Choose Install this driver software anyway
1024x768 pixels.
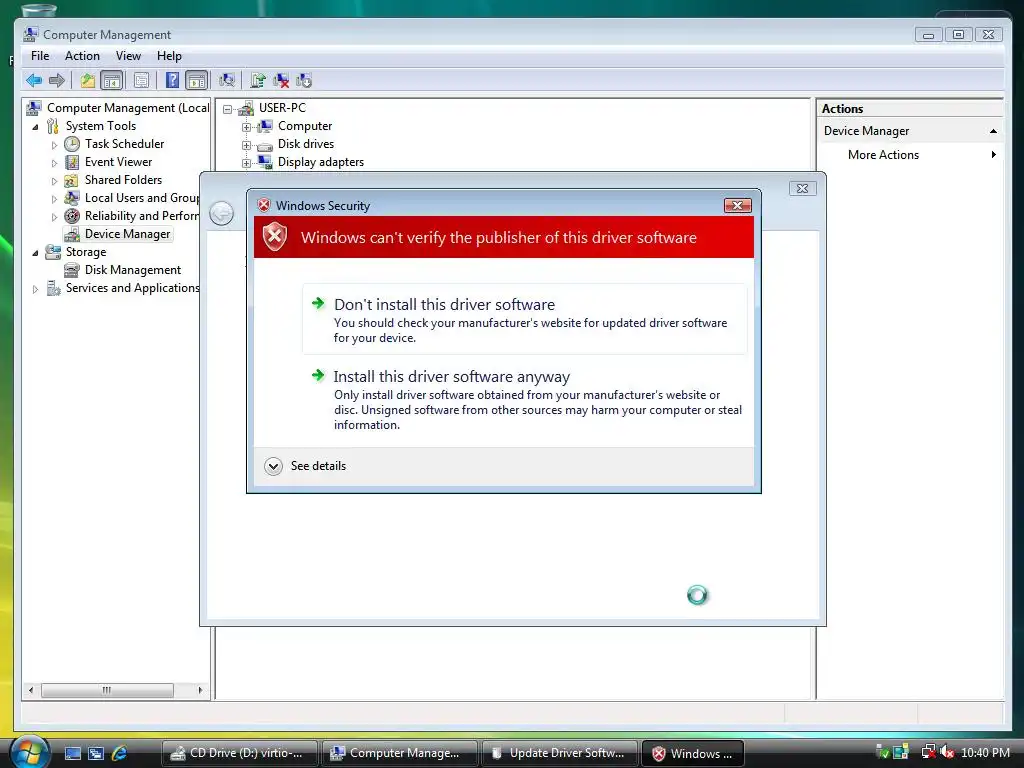524,399
